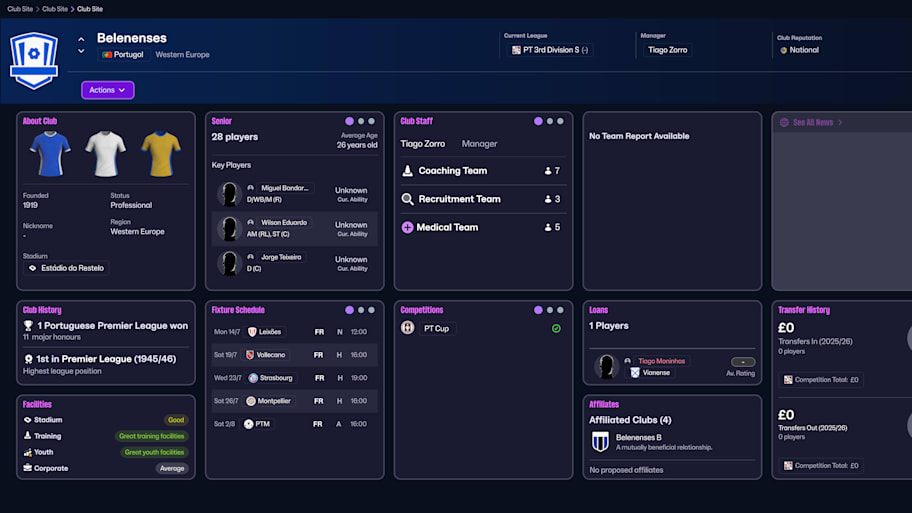Click Corporate facility icon
The width and height of the screenshot is (912, 513).
[27, 468]
